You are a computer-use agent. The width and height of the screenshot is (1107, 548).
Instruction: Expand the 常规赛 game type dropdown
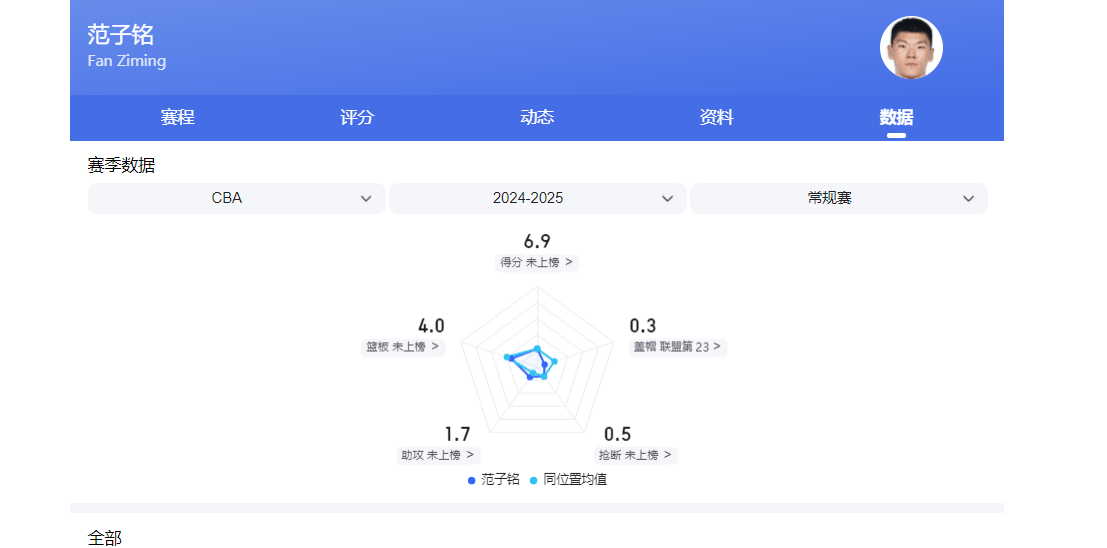point(838,198)
